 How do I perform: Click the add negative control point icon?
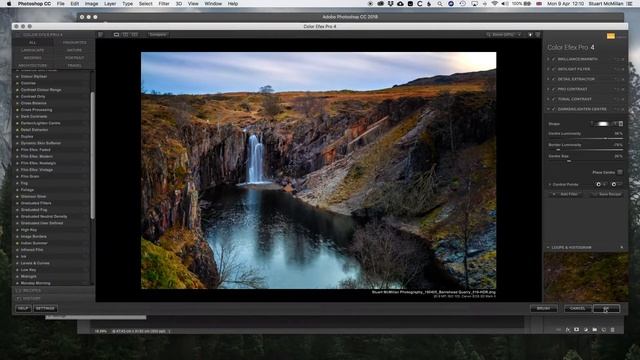[614, 184]
